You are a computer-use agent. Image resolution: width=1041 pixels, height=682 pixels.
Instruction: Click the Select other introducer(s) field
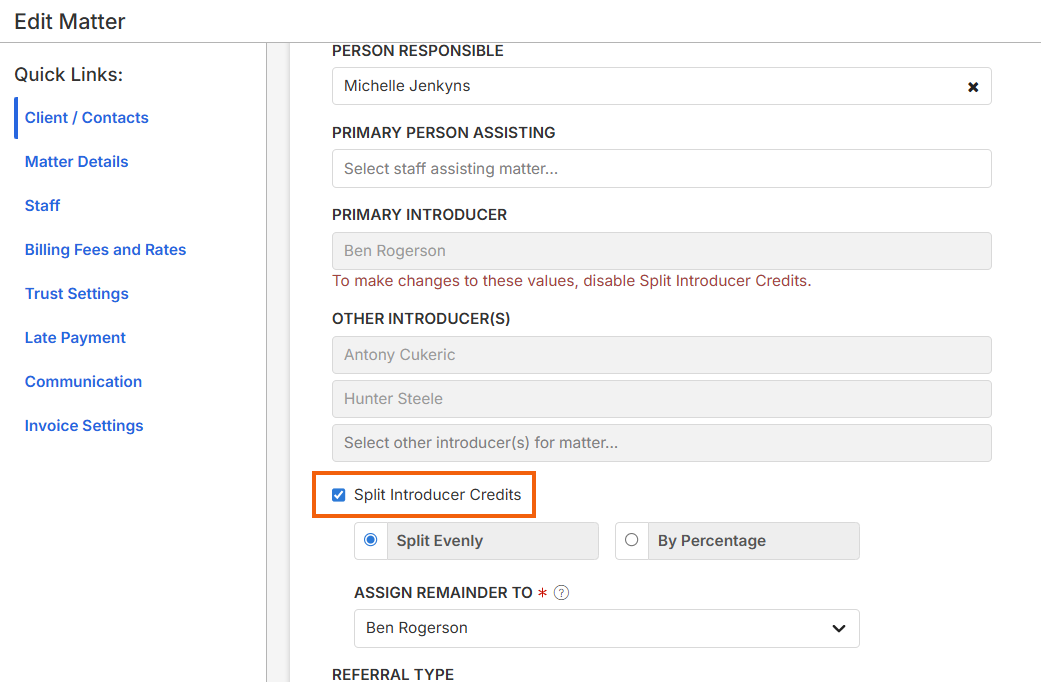pos(661,443)
